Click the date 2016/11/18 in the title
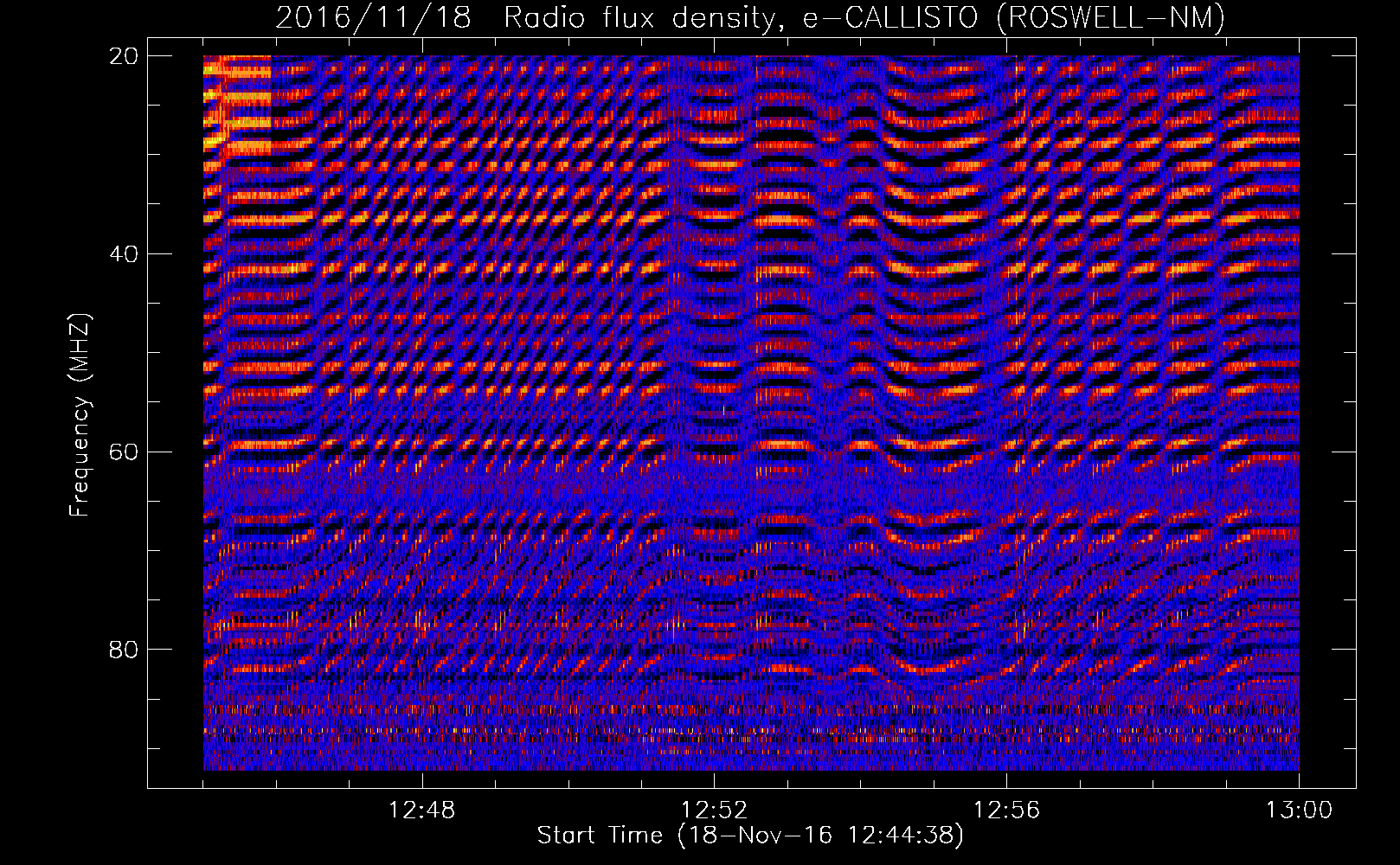 (374, 17)
